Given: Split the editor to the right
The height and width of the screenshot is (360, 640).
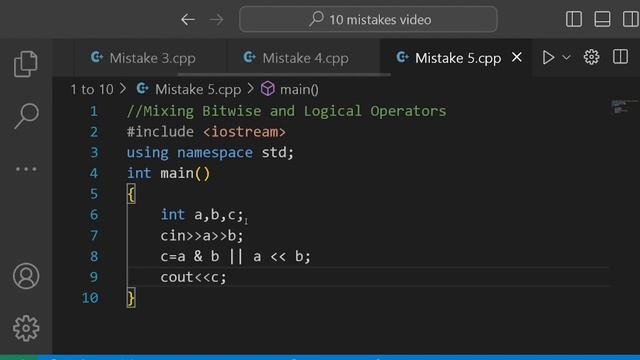Looking at the screenshot, I should click(x=620, y=57).
